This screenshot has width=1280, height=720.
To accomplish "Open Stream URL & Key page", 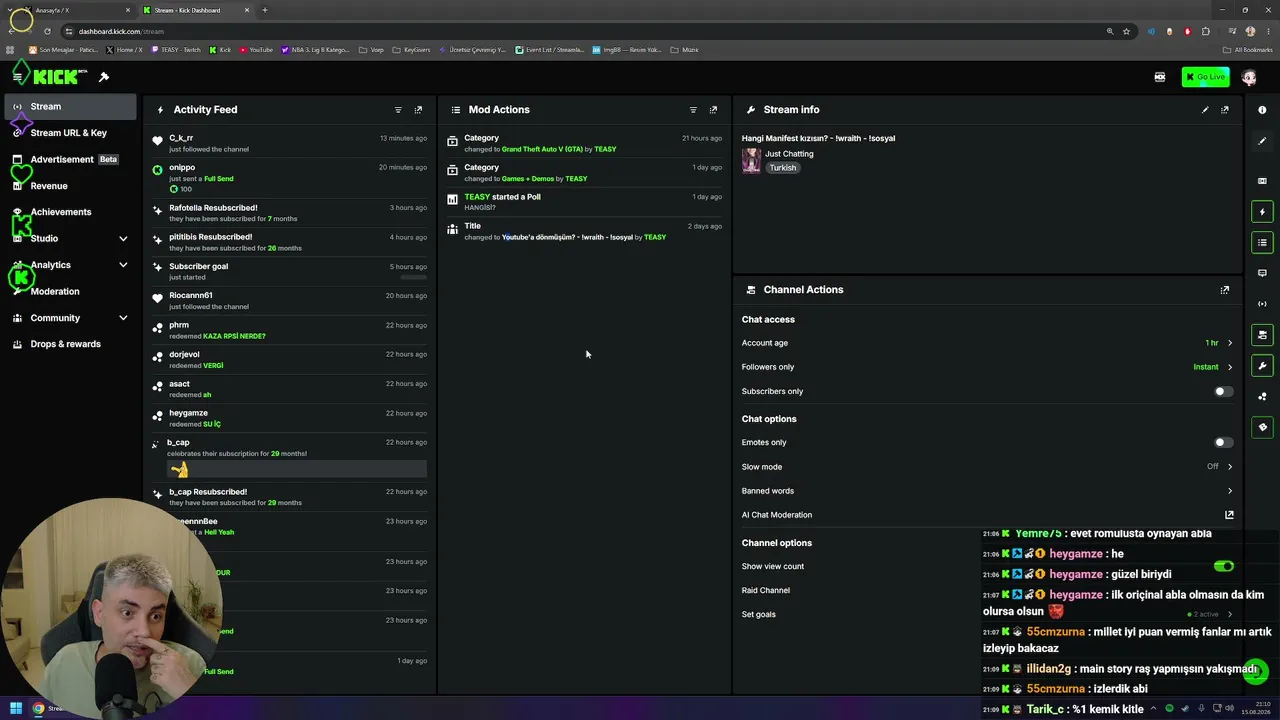I will (x=70, y=133).
